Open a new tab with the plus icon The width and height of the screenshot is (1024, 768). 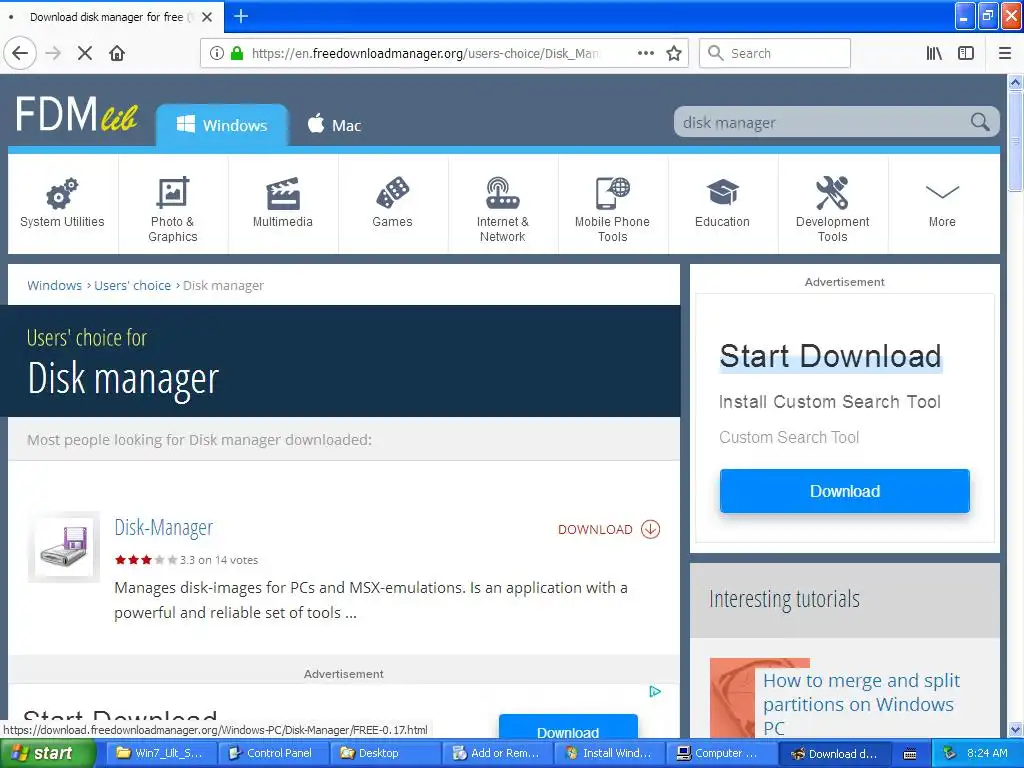241,16
